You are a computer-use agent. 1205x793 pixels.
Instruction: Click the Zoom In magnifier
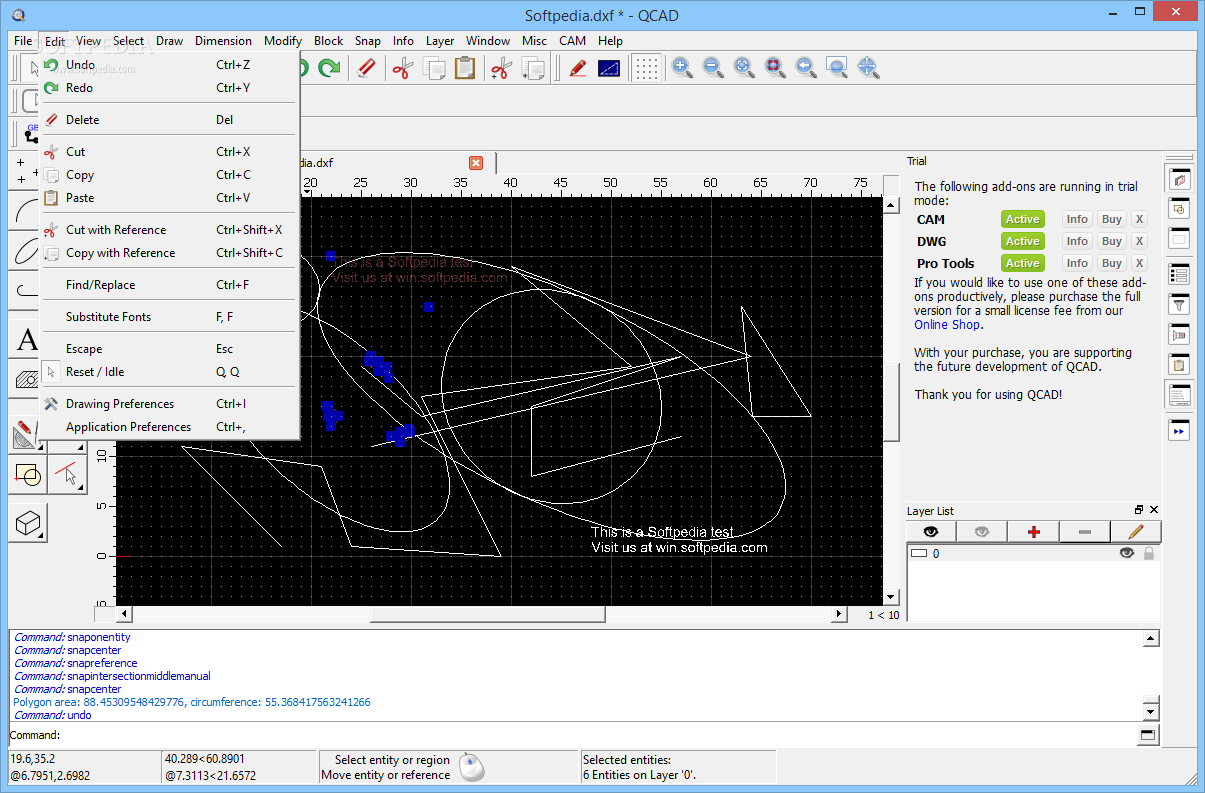pyautogui.click(x=682, y=68)
